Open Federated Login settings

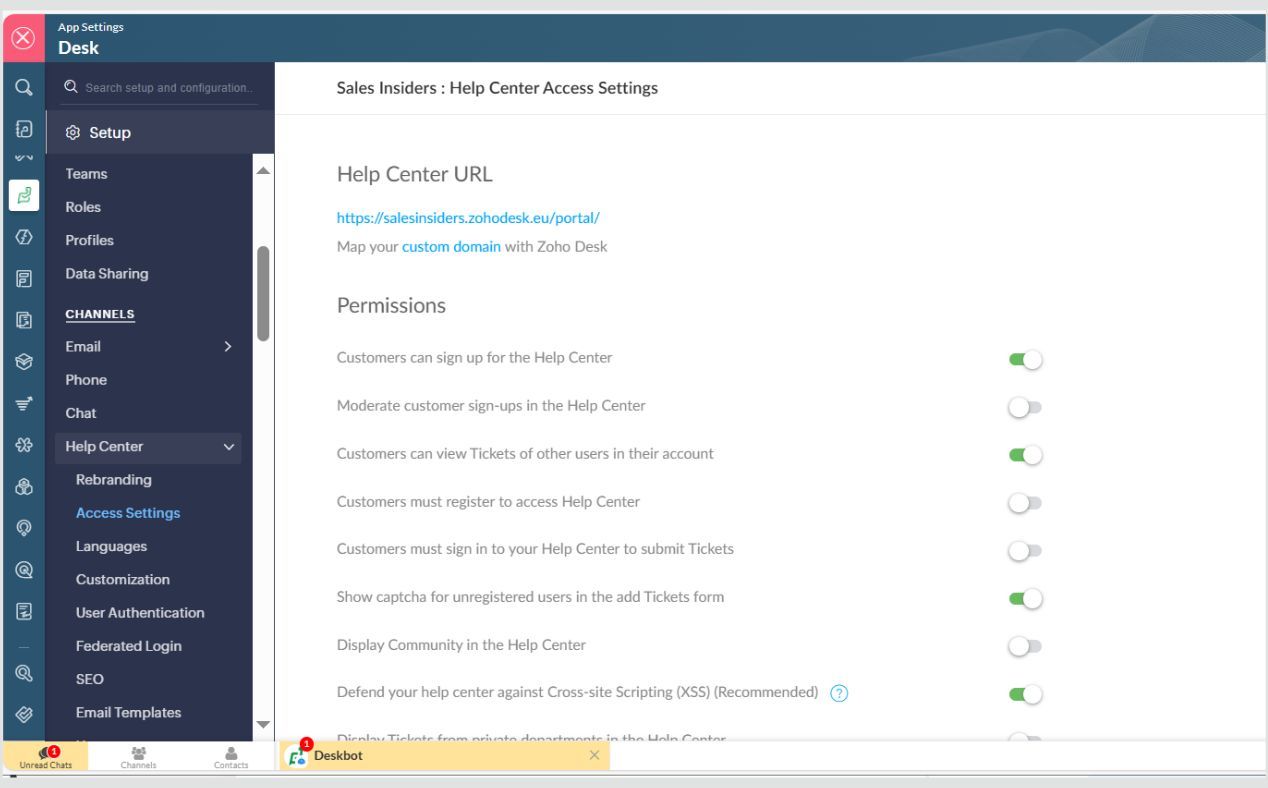pyautogui.click(x=129, y=646)
